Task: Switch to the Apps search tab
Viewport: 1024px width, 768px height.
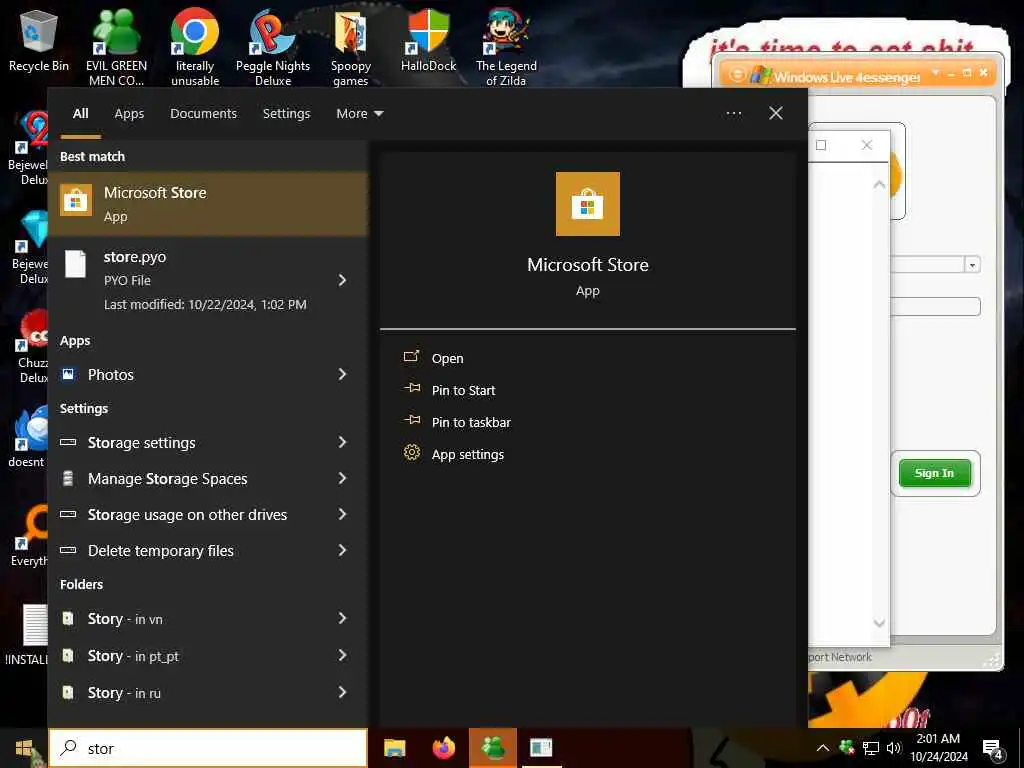Action: [x=129, y=114]
